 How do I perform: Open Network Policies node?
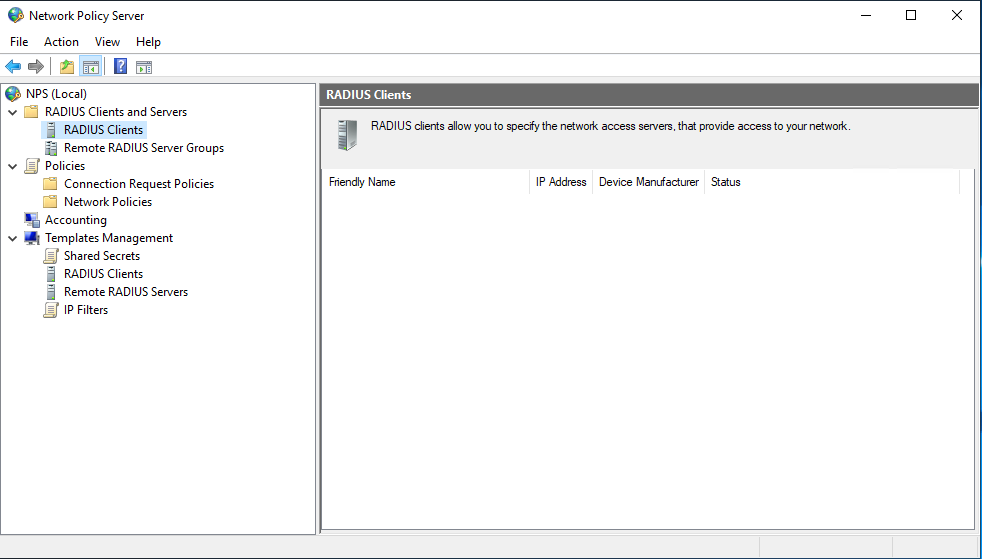pos(108,202)
